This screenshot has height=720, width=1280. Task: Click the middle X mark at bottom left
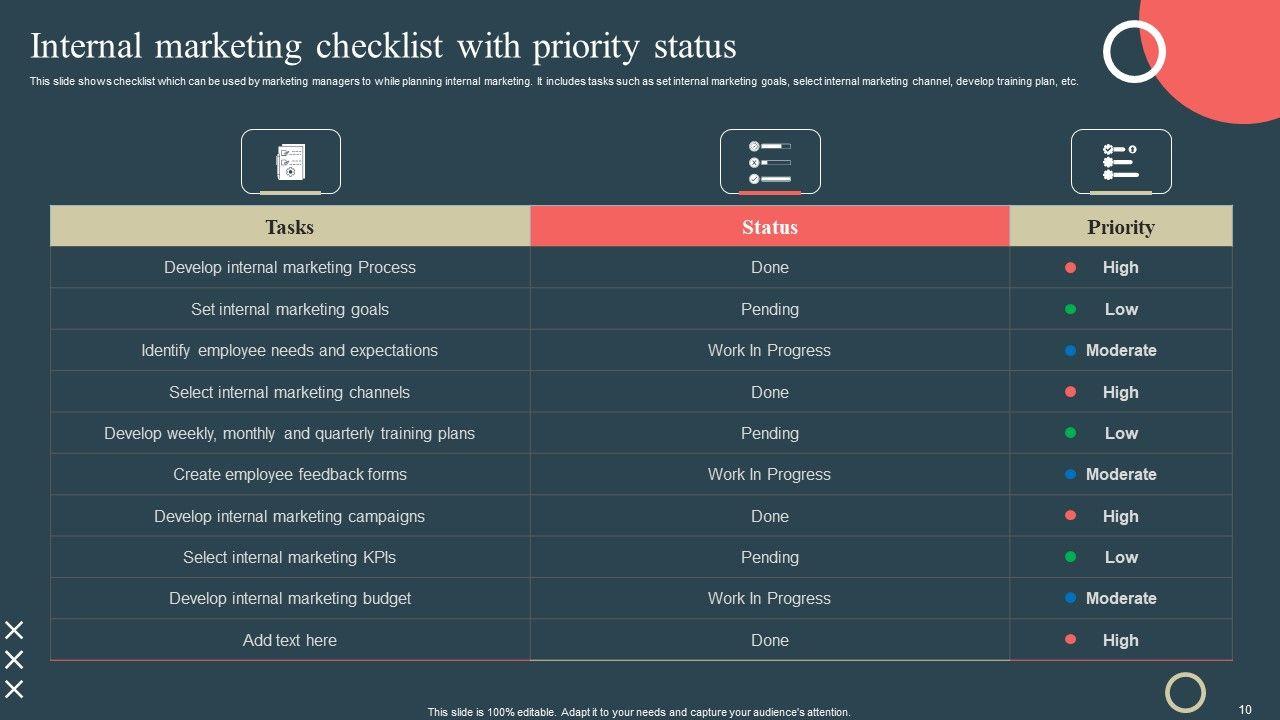[14, 660]
